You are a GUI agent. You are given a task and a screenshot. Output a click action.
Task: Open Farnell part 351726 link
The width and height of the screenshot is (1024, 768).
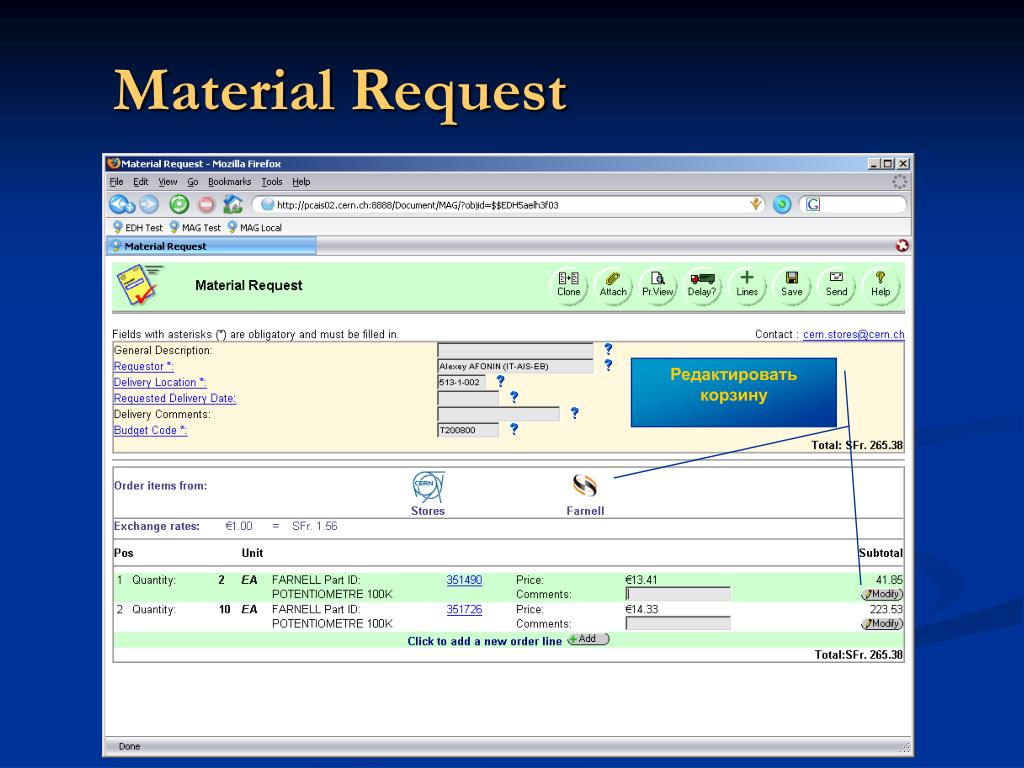[464, 609]
